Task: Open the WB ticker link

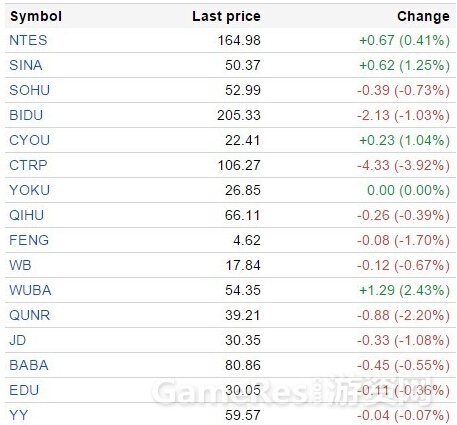Action: click(x=20, y=265)
